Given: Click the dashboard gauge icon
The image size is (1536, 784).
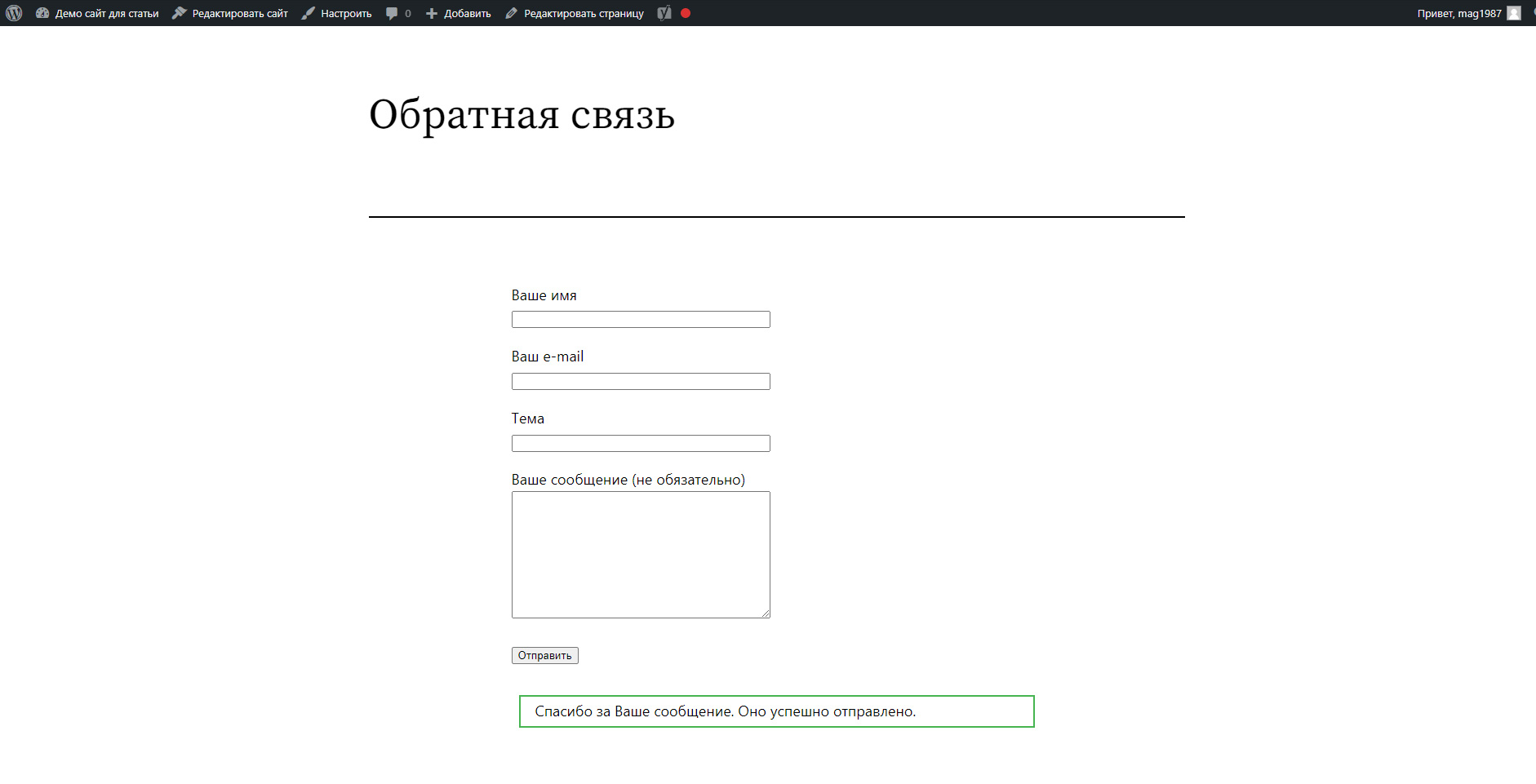Looking at the screenshot, I should click(x=42, y=13).
